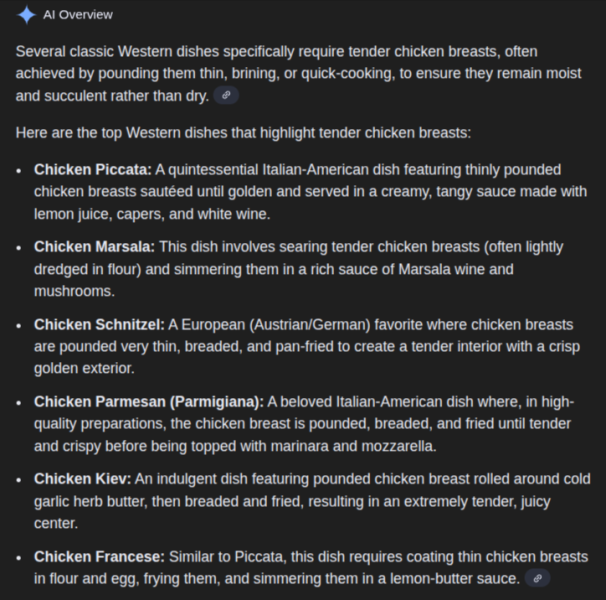
Task: Click the AI Overview header label
Action: (x=78, y=15)
